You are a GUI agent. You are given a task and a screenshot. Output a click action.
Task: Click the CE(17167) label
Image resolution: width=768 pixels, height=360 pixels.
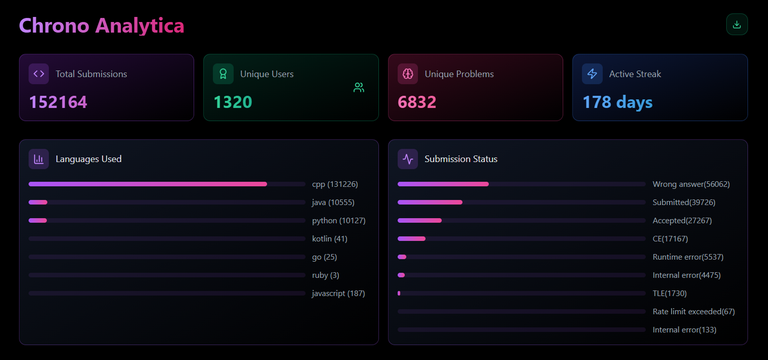pos(670,239)
